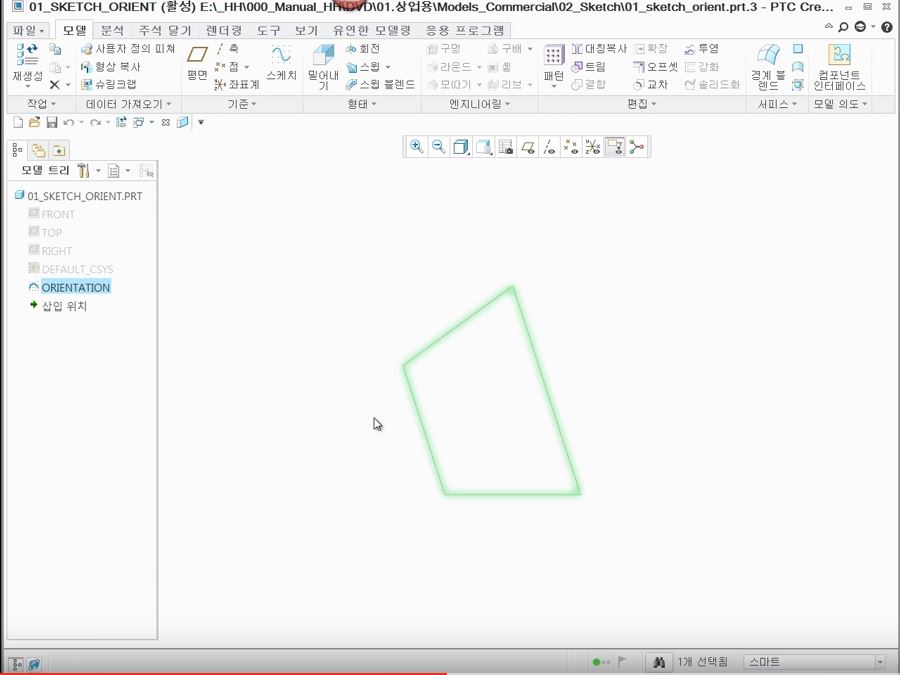Expand the 엔지니어링 group dropdown

tap(479, 104)
